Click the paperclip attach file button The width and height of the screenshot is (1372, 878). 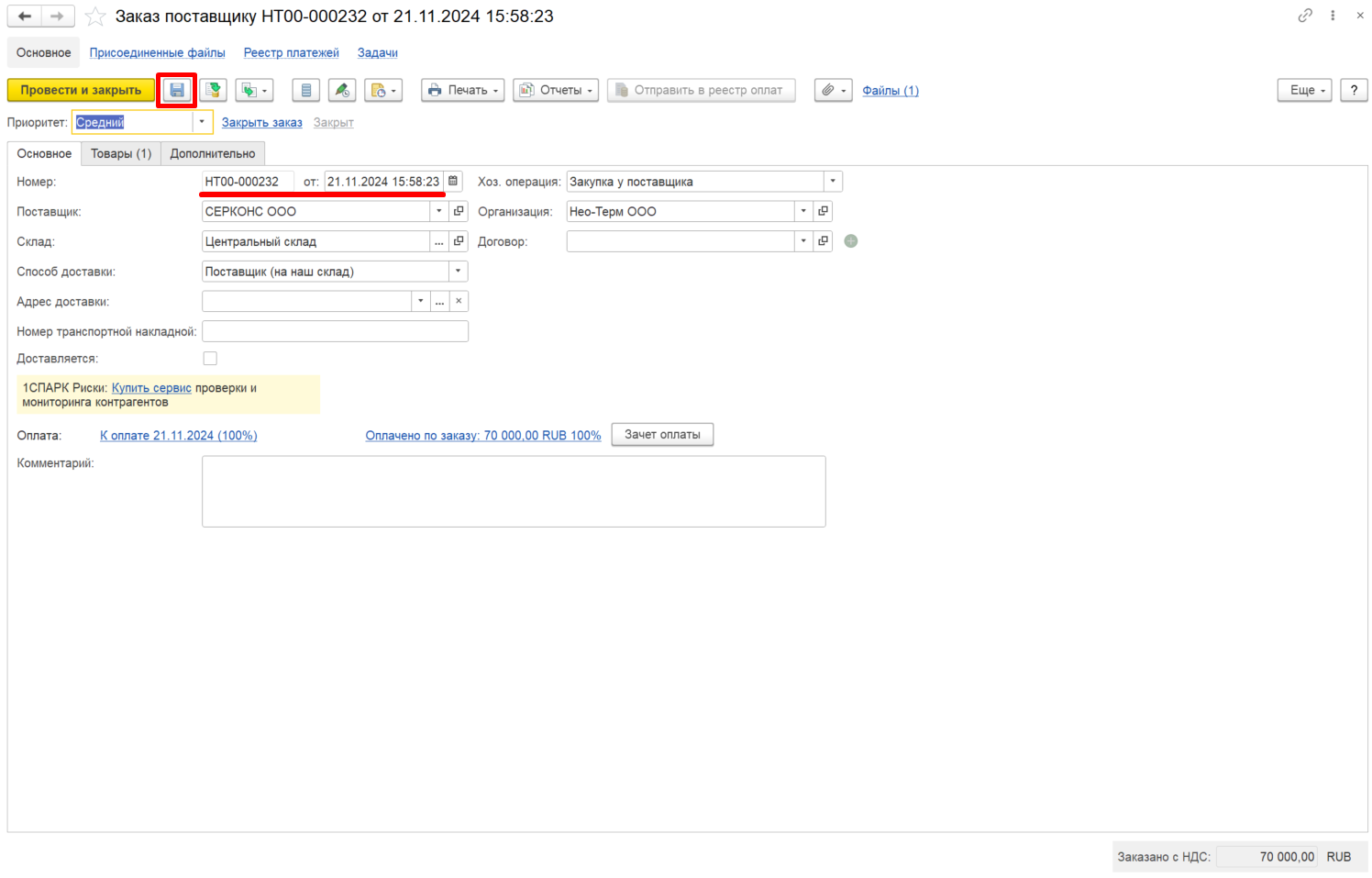(x=833, y=90)
